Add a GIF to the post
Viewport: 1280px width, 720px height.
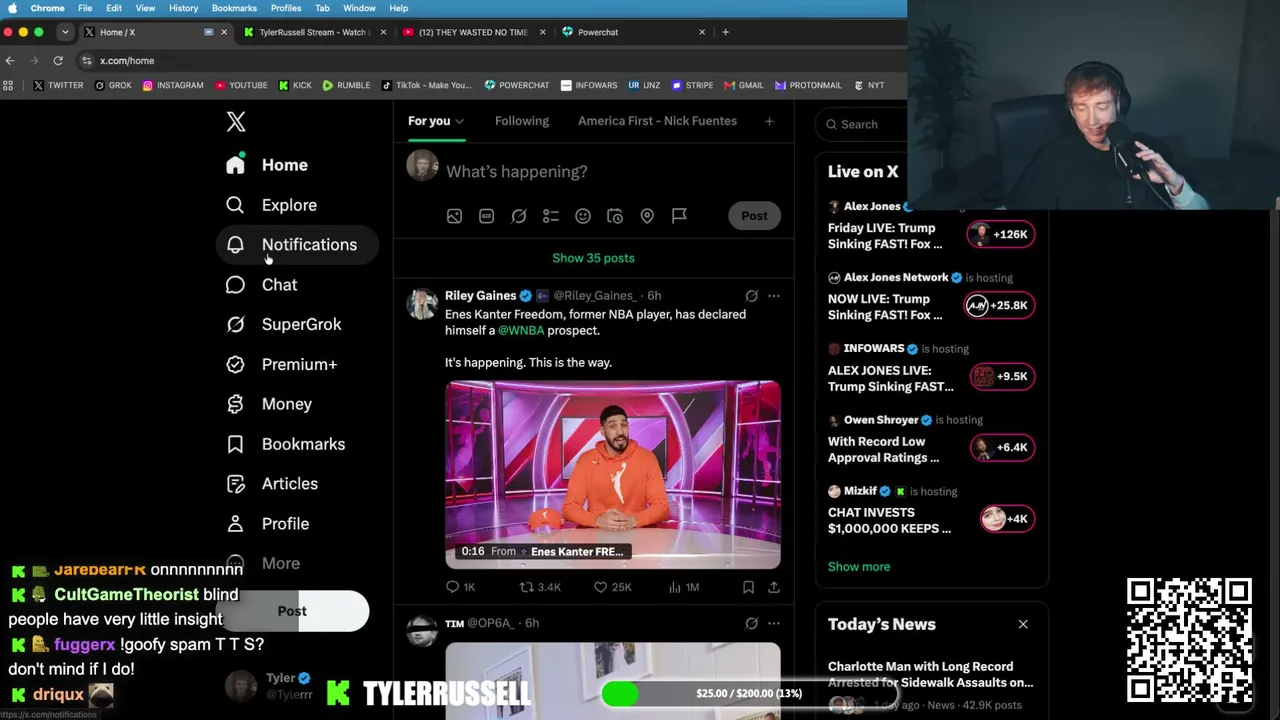point(486,216)
